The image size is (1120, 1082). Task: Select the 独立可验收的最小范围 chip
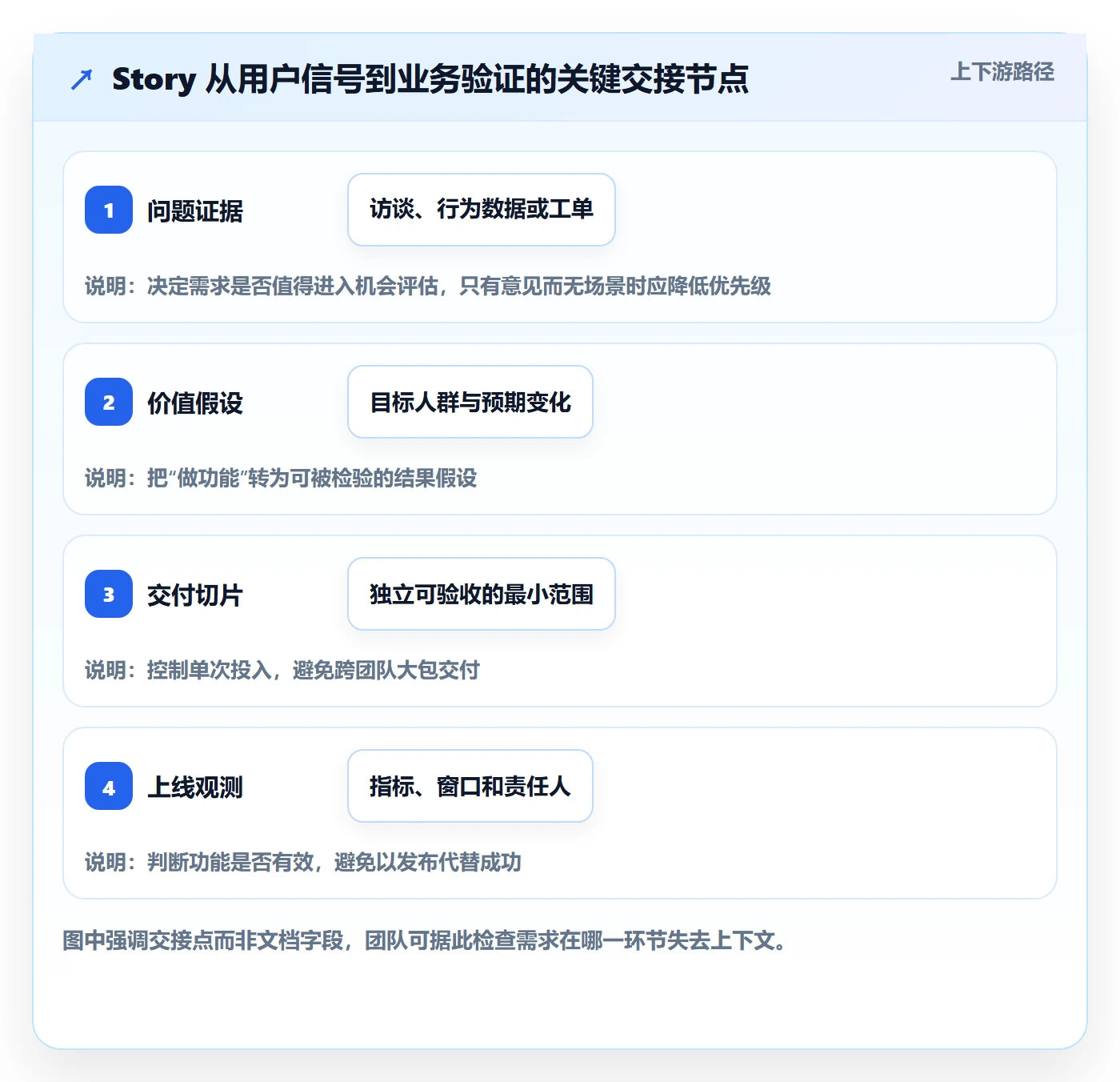click(482, 594)
